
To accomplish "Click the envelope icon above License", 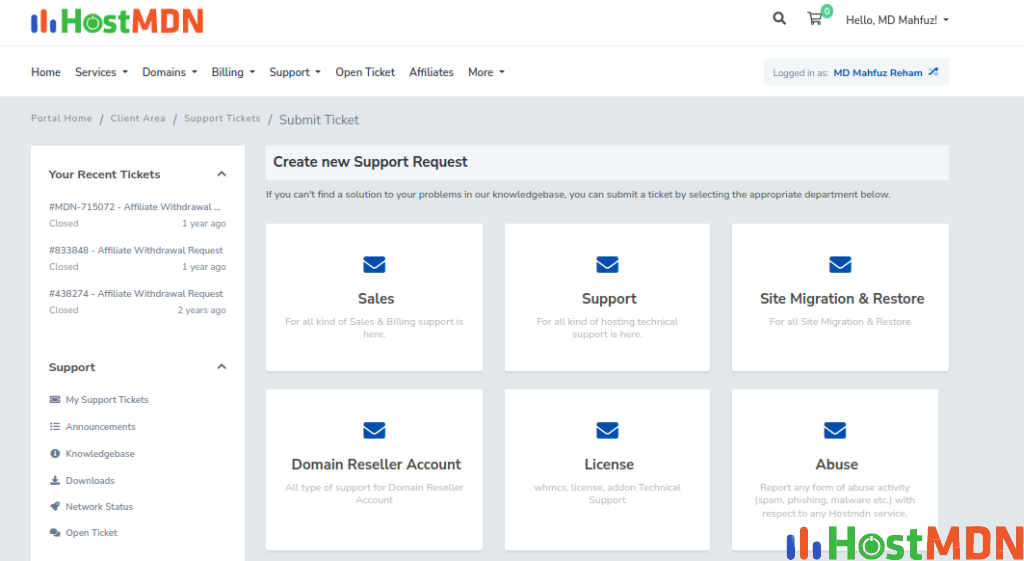I will tap(607, 431).
